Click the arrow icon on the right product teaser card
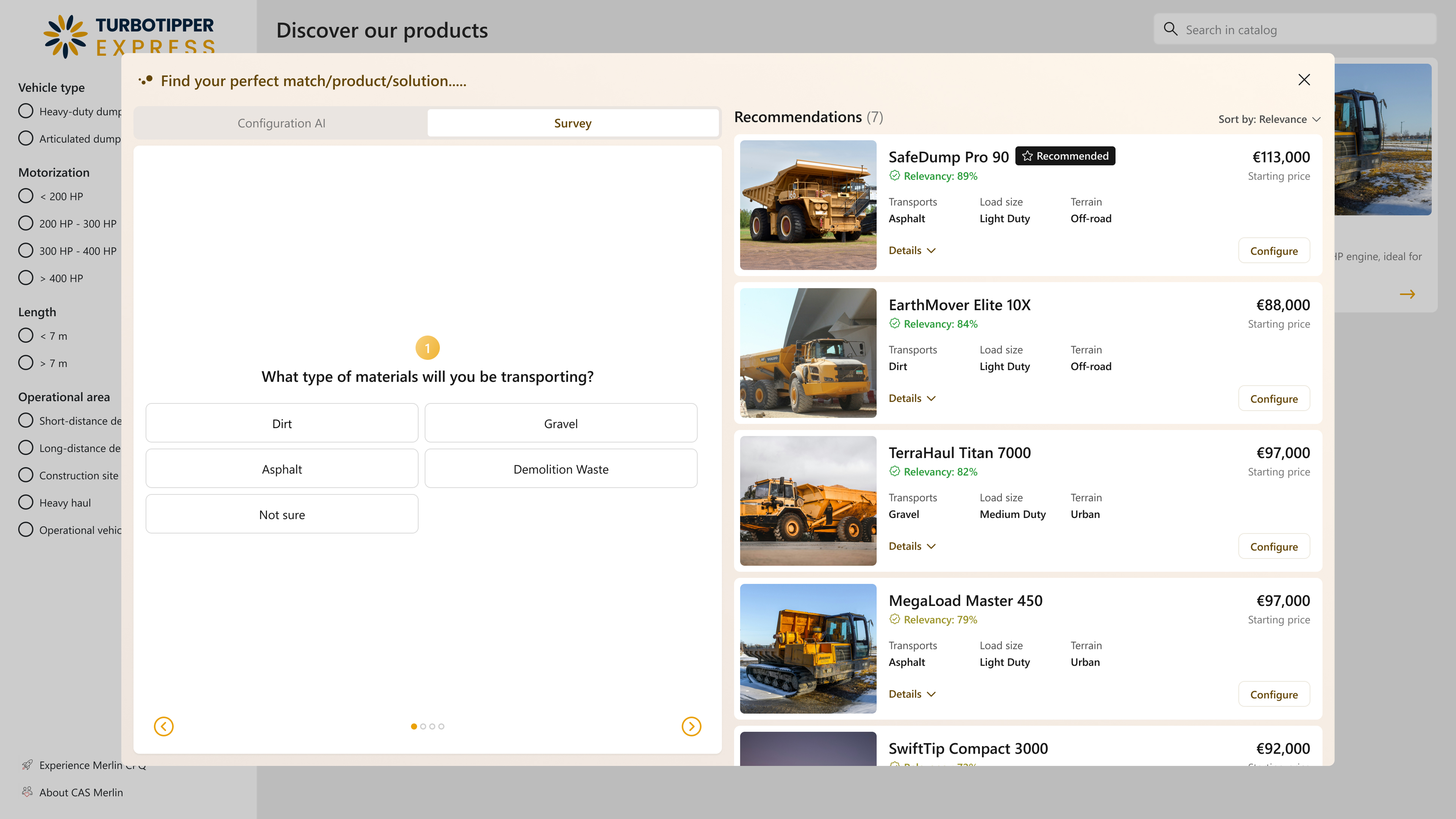 click(x=1408, y=294)
